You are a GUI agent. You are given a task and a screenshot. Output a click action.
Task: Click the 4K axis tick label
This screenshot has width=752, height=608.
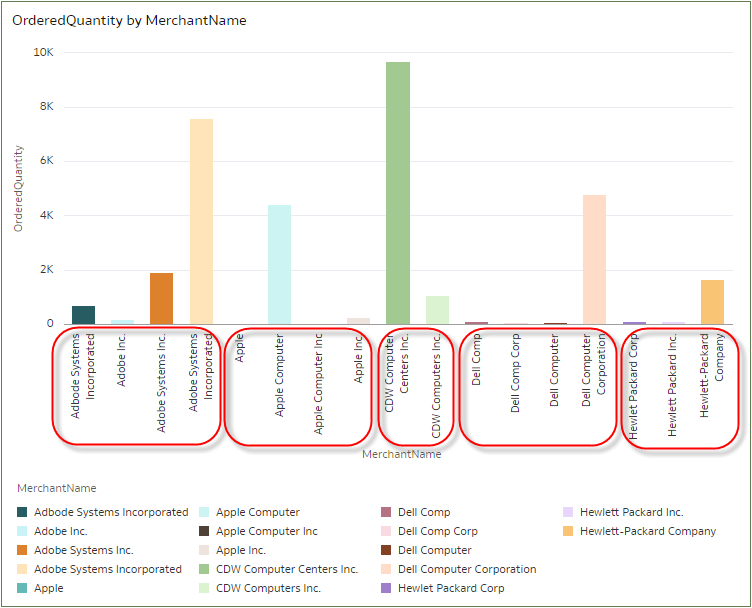pos(47,215)
